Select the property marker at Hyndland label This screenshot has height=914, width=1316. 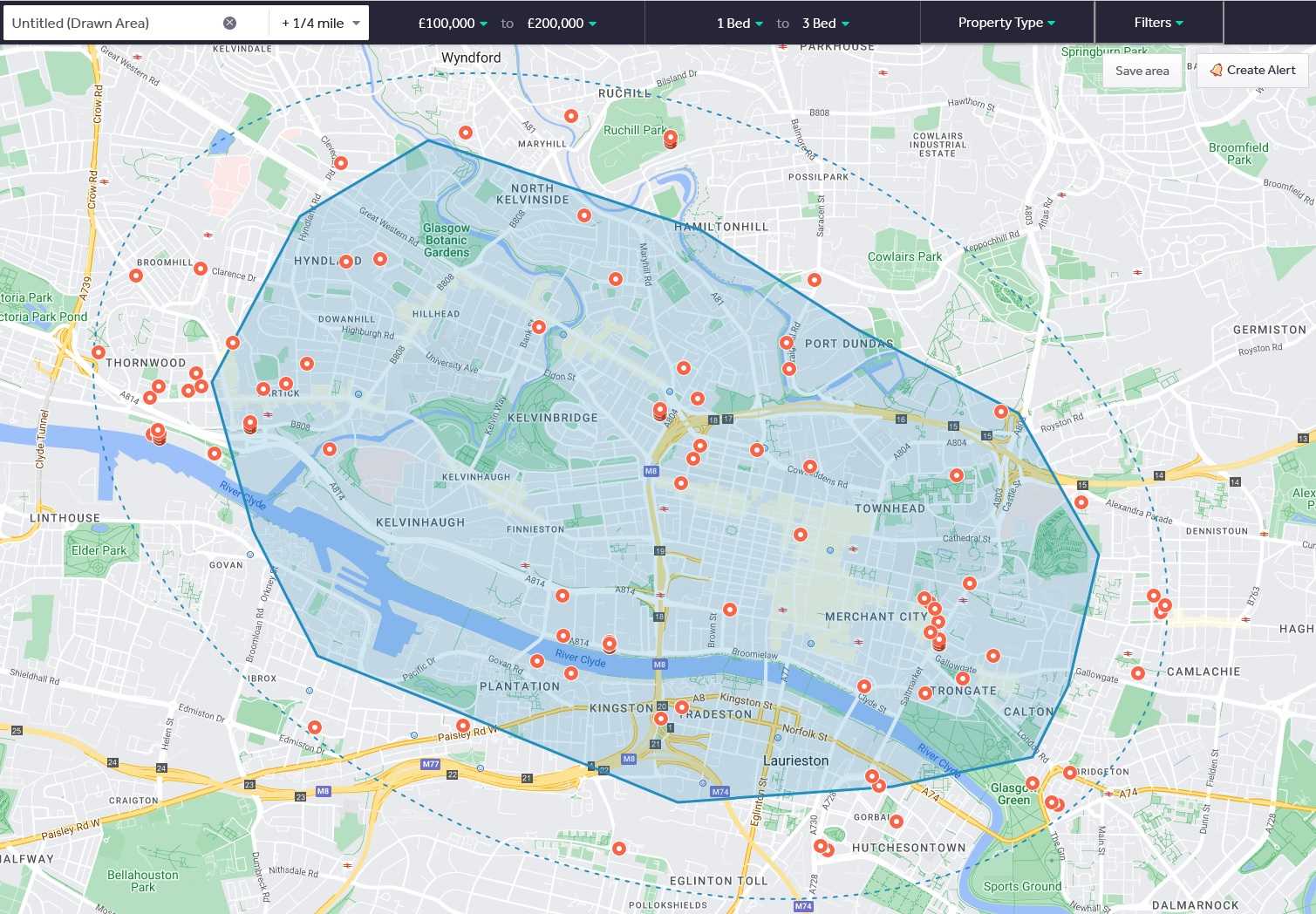[346, 262]
